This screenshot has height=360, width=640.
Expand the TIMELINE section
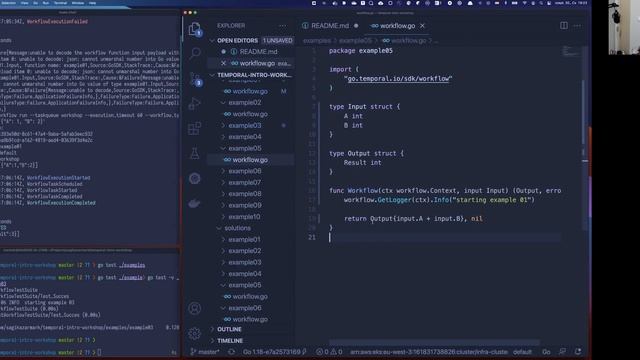[229, 340]
